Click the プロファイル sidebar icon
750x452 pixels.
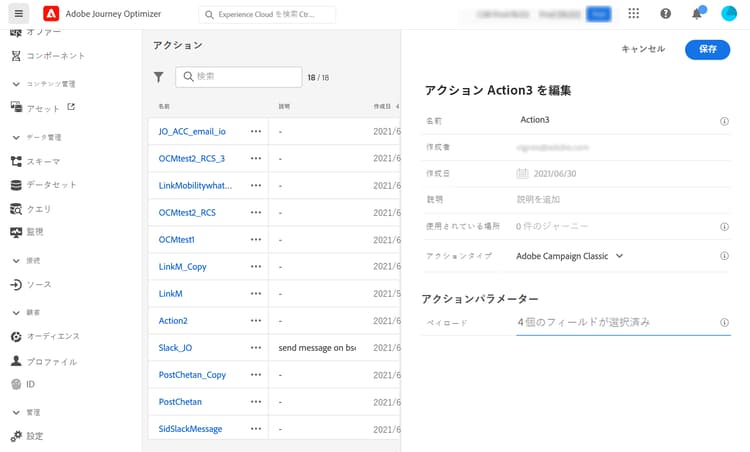(16, 361)
